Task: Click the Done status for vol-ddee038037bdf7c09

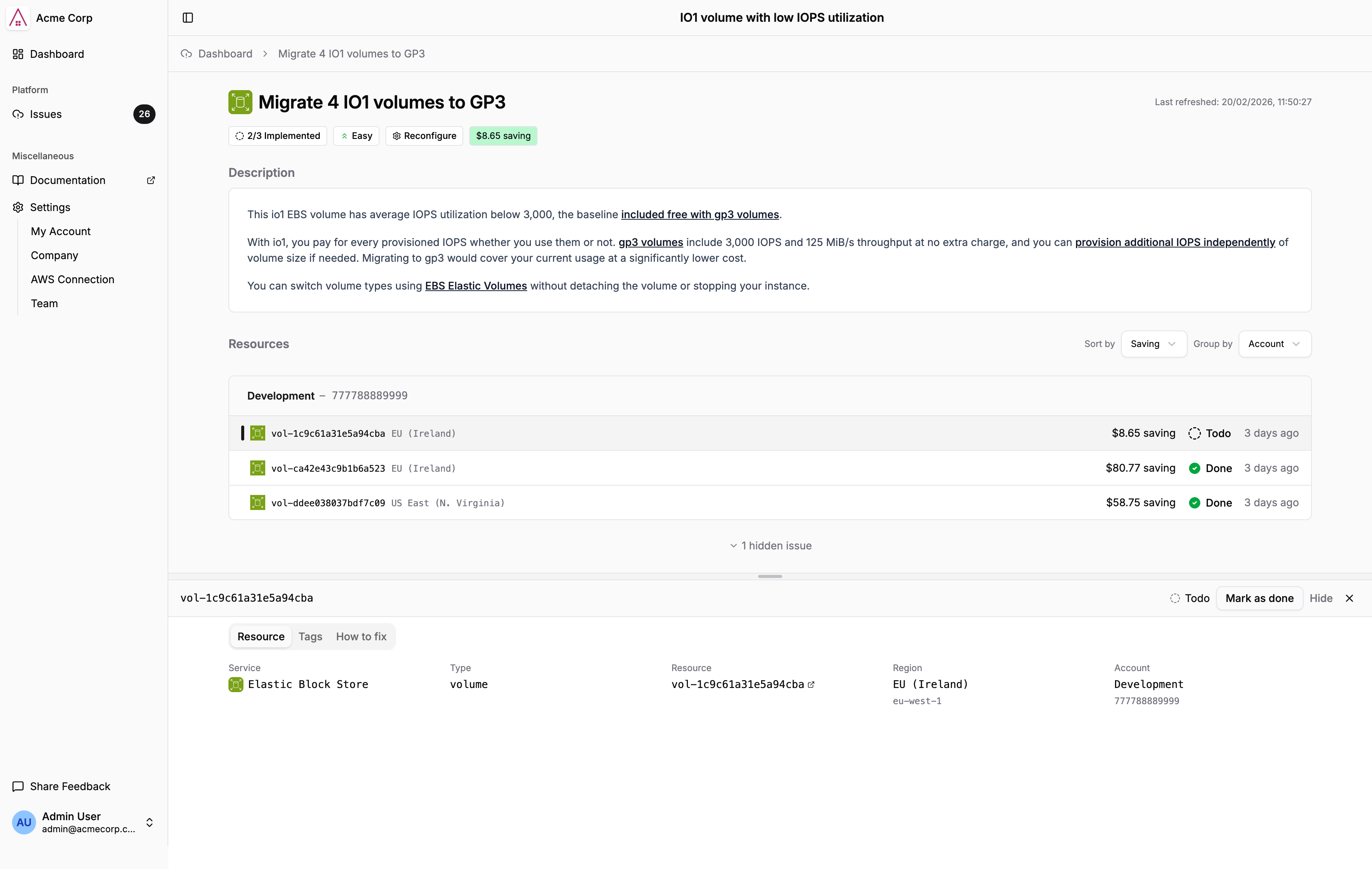Action: [x=1210, y=503]
